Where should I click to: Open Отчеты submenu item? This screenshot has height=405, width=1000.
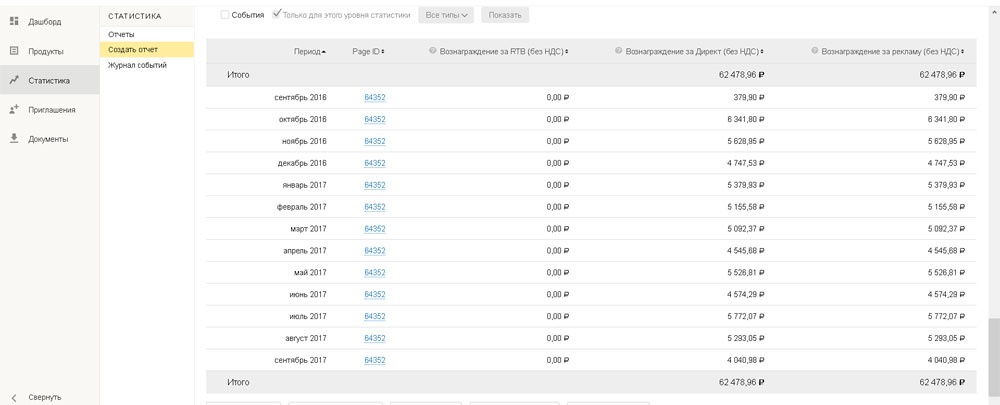(x=121, y=34)
